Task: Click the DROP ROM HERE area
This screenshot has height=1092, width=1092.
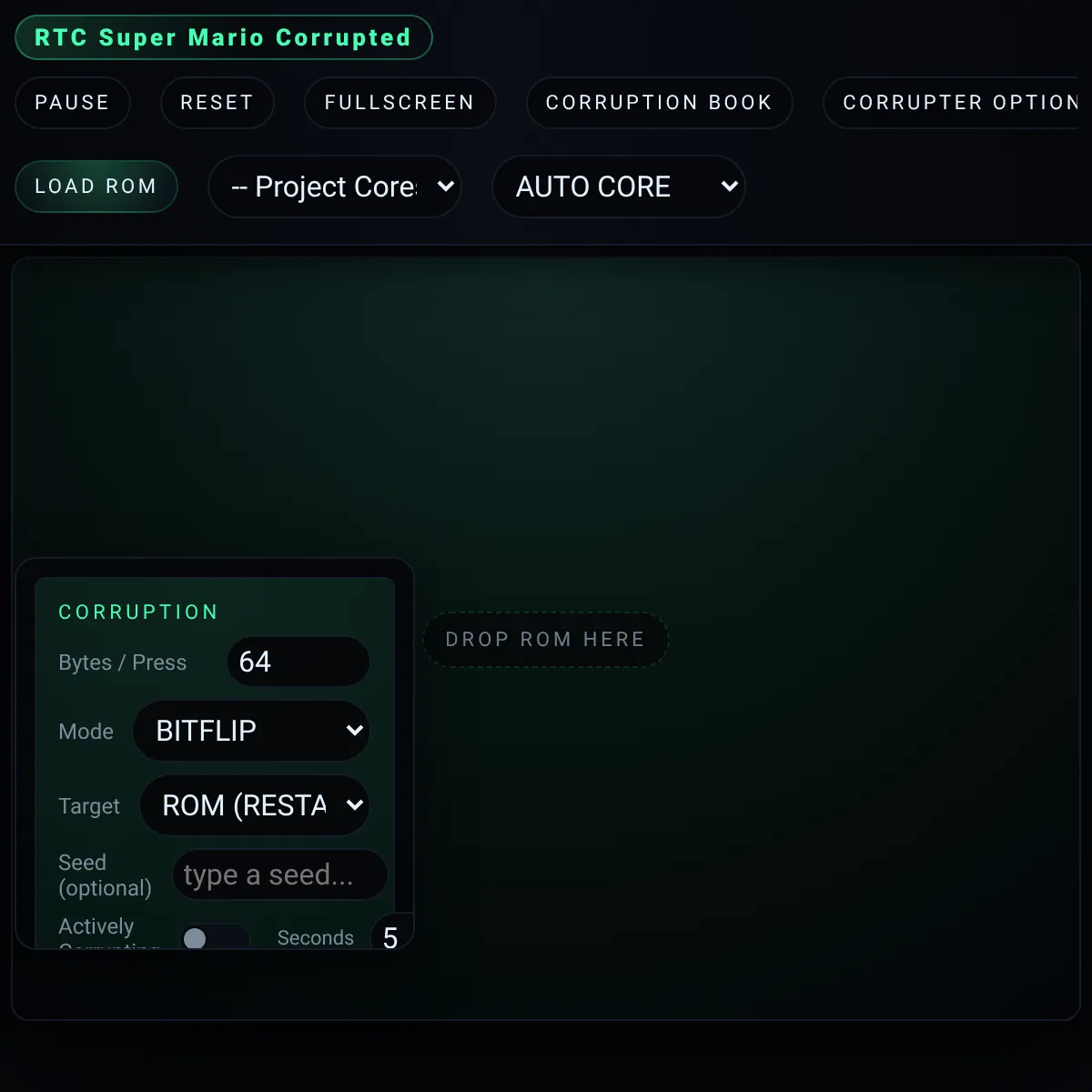Action: (545, 639)
